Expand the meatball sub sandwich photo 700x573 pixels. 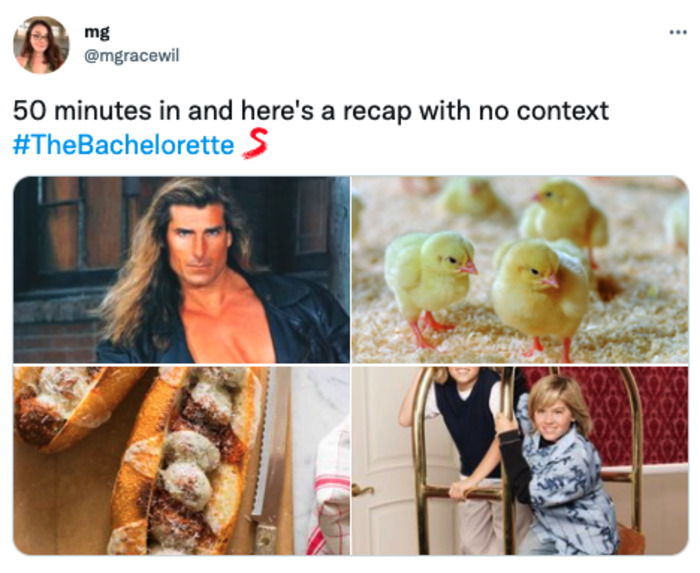181,461
